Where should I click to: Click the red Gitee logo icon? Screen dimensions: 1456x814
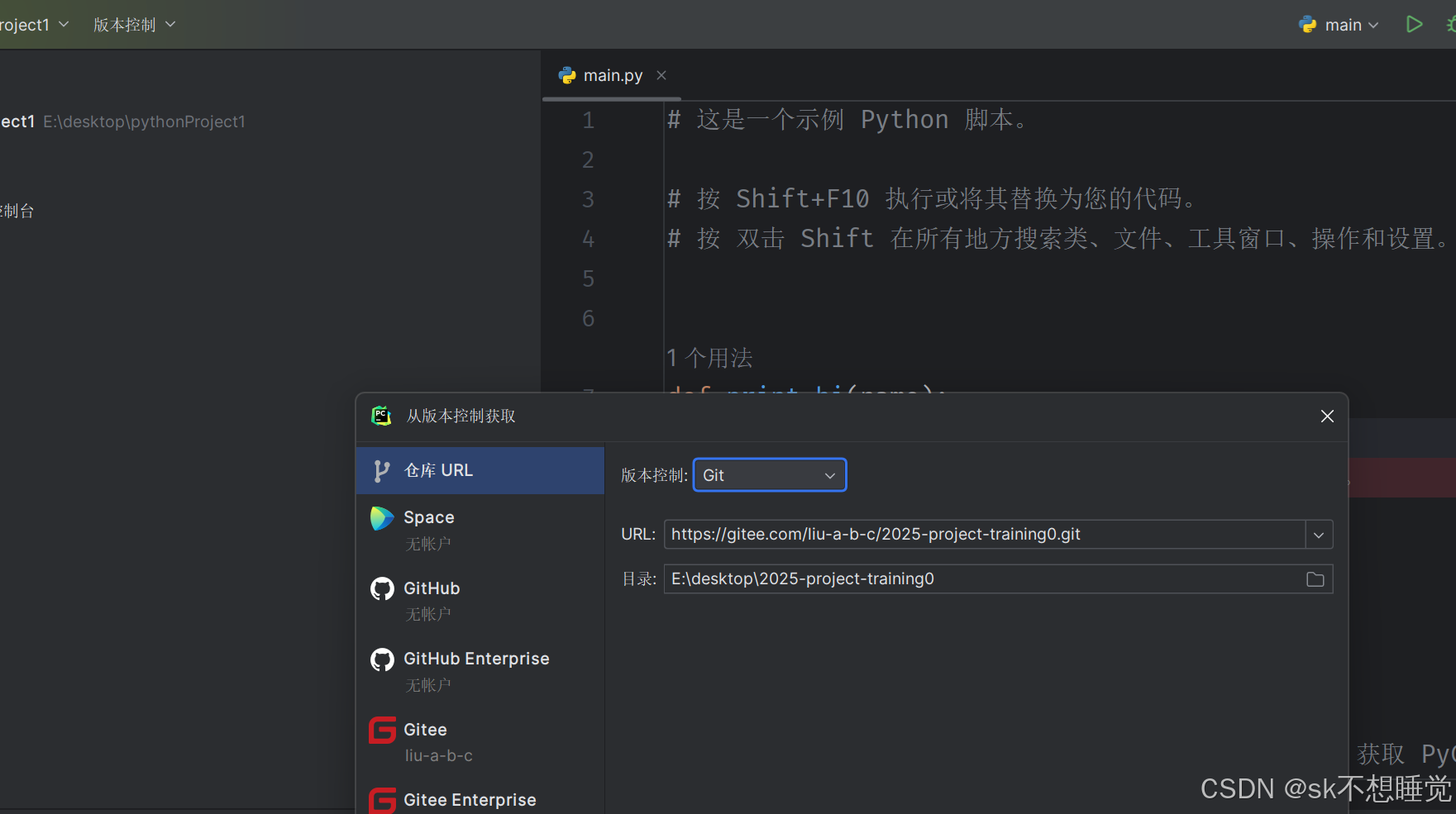tap(382, 730)
